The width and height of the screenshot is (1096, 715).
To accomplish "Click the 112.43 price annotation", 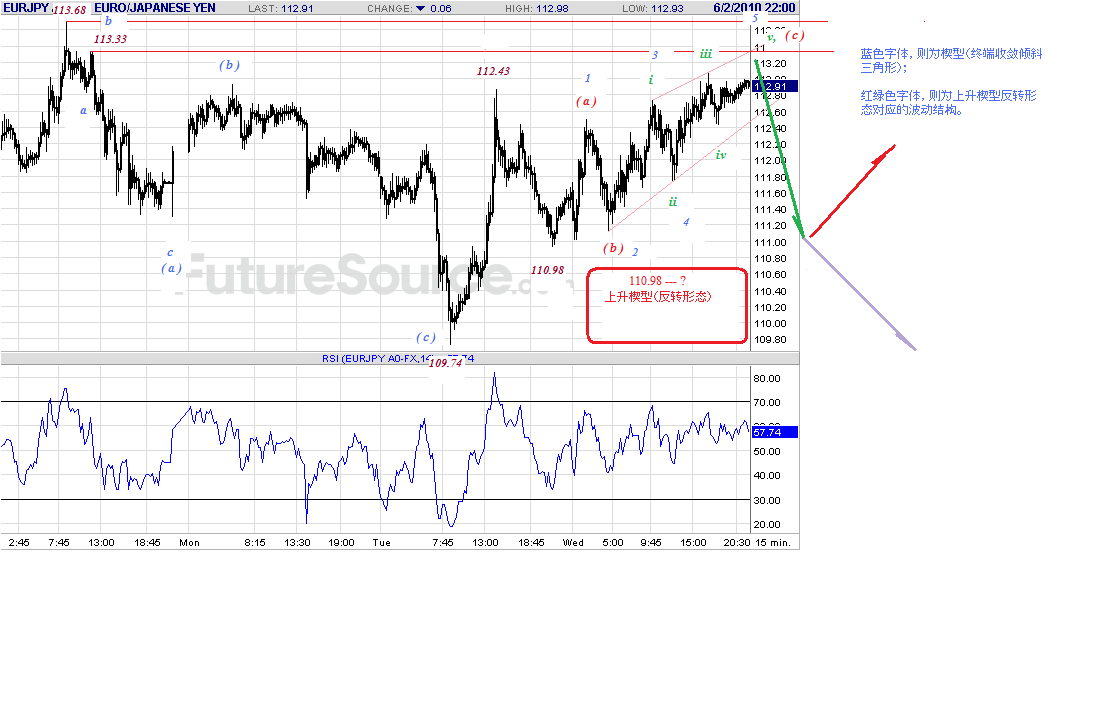I will [x=493, y=71].
